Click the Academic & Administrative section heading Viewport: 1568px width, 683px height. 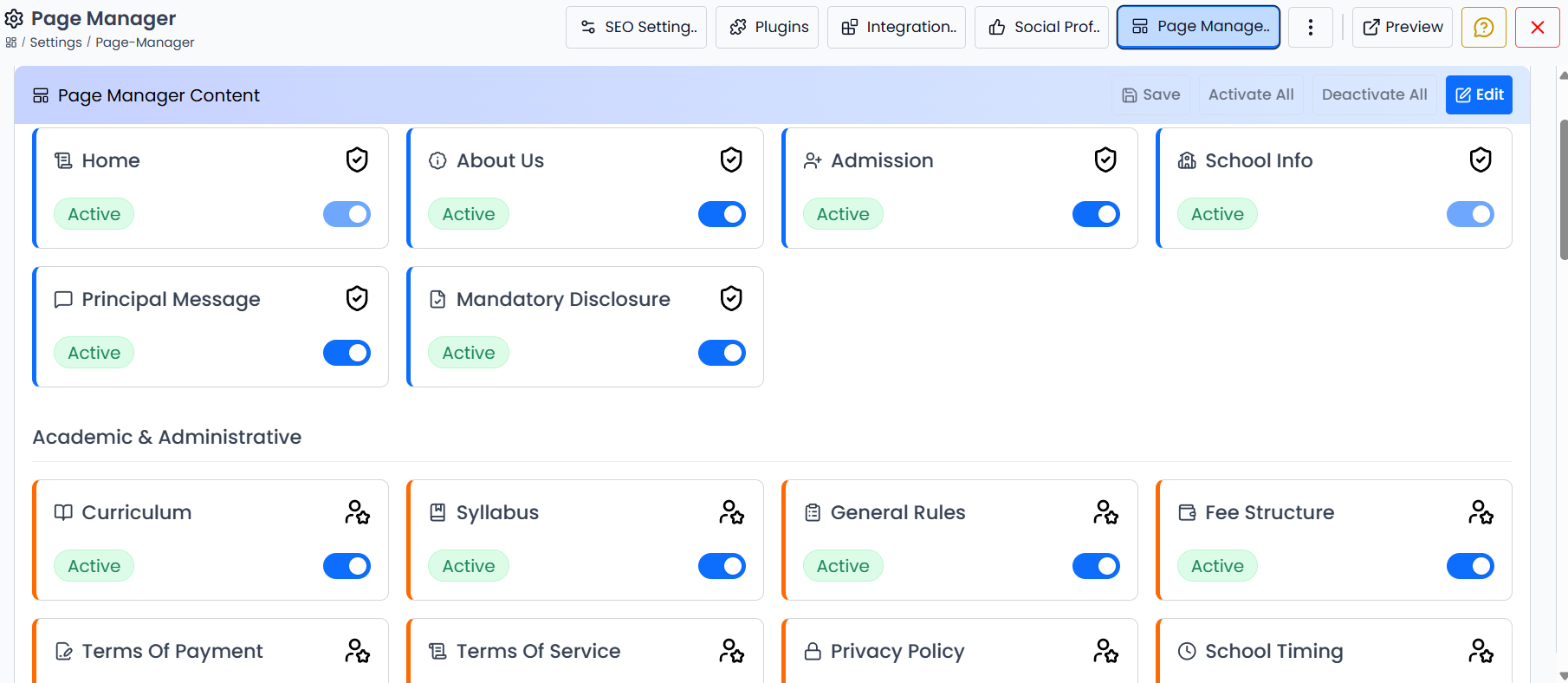tap(167, 437)
